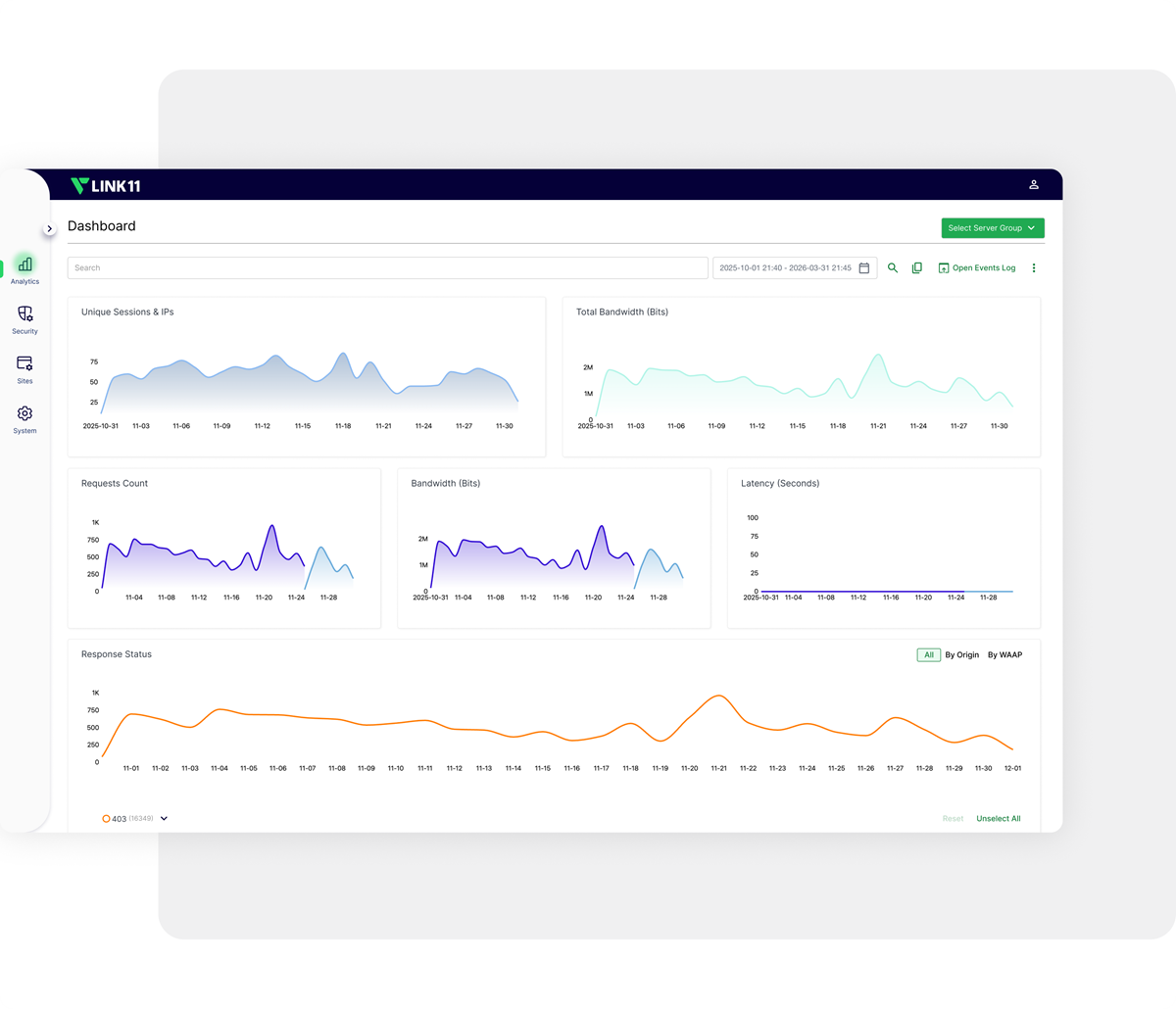
Task: Go to Sites in the sidebar
Action: tap(24, 364)
